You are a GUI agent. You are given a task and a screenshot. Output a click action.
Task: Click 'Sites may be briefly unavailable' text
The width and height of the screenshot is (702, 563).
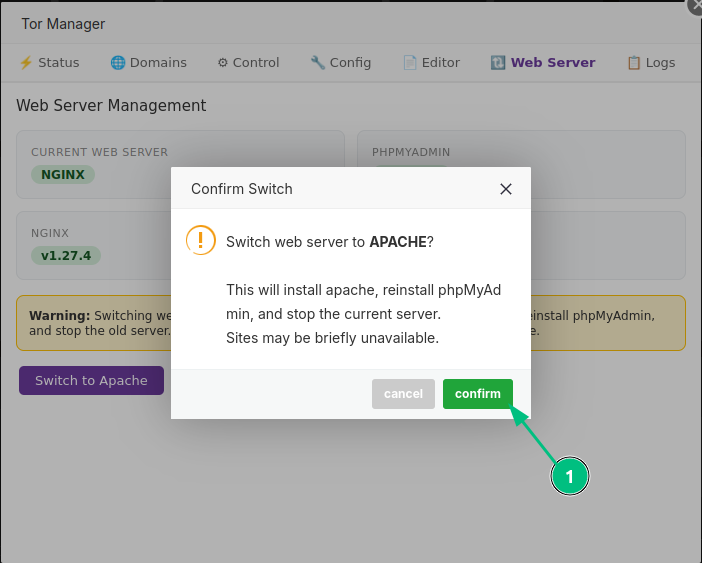pos(332,338)
